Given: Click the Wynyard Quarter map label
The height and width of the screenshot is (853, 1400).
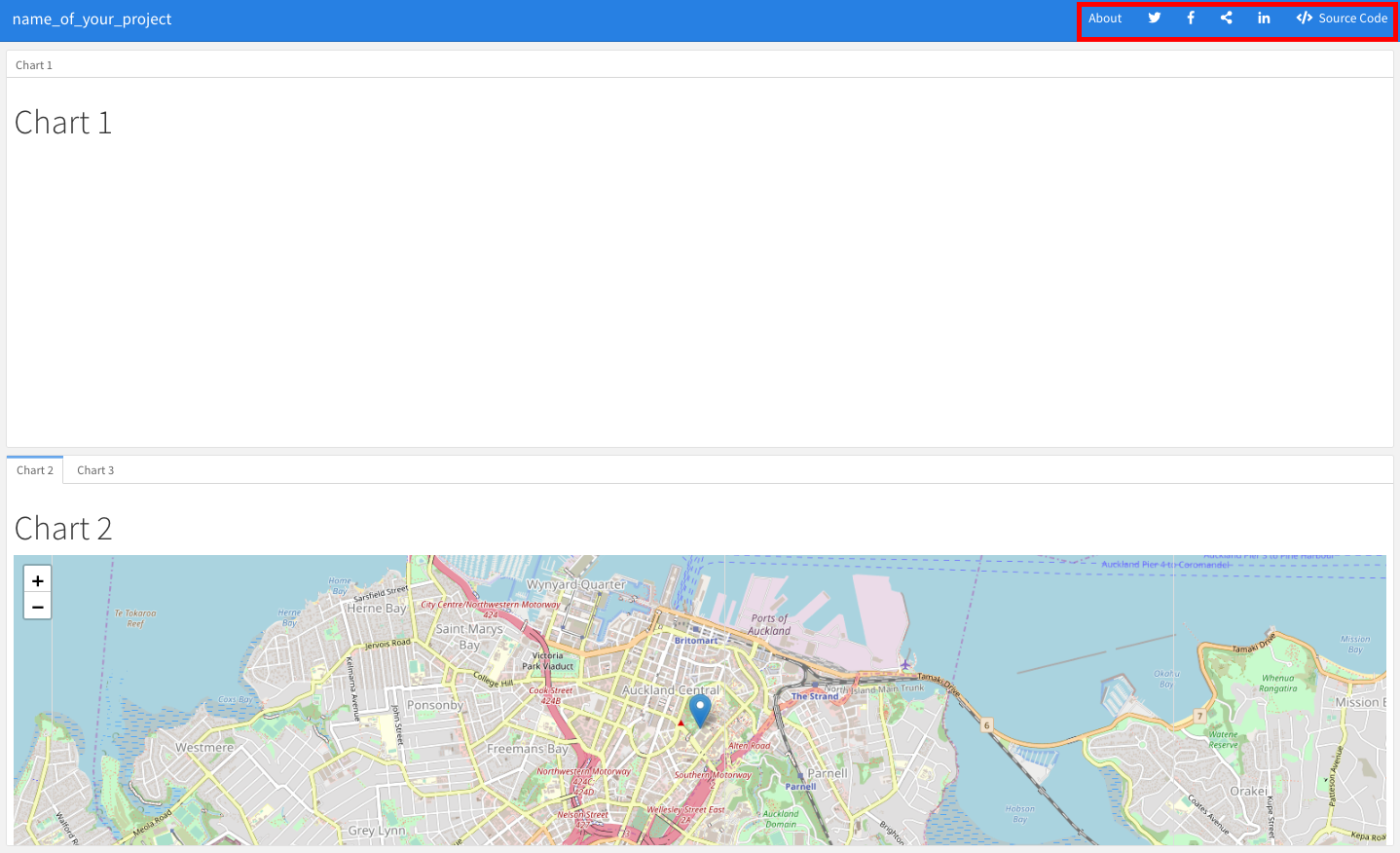Looking at the screenshot, I should click(575, 584).
